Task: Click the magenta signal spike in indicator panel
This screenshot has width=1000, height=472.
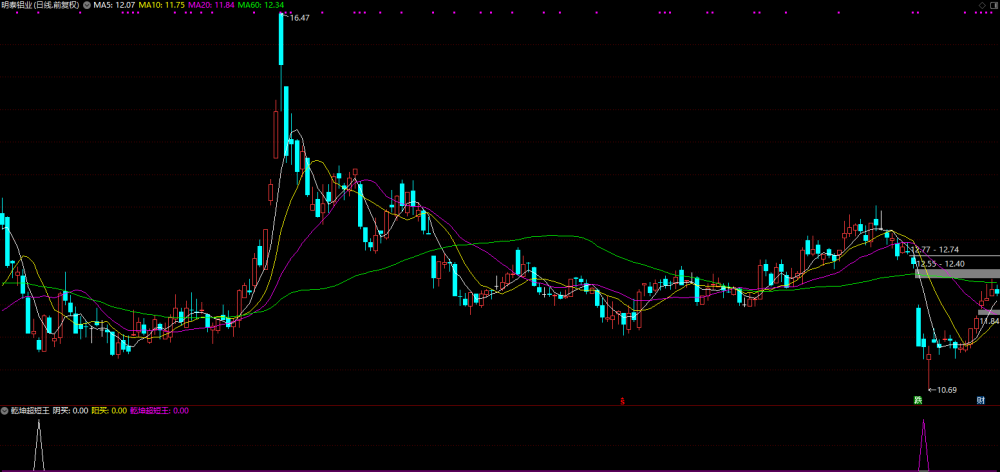Action: pyautogui.click(x=923, y=445)
